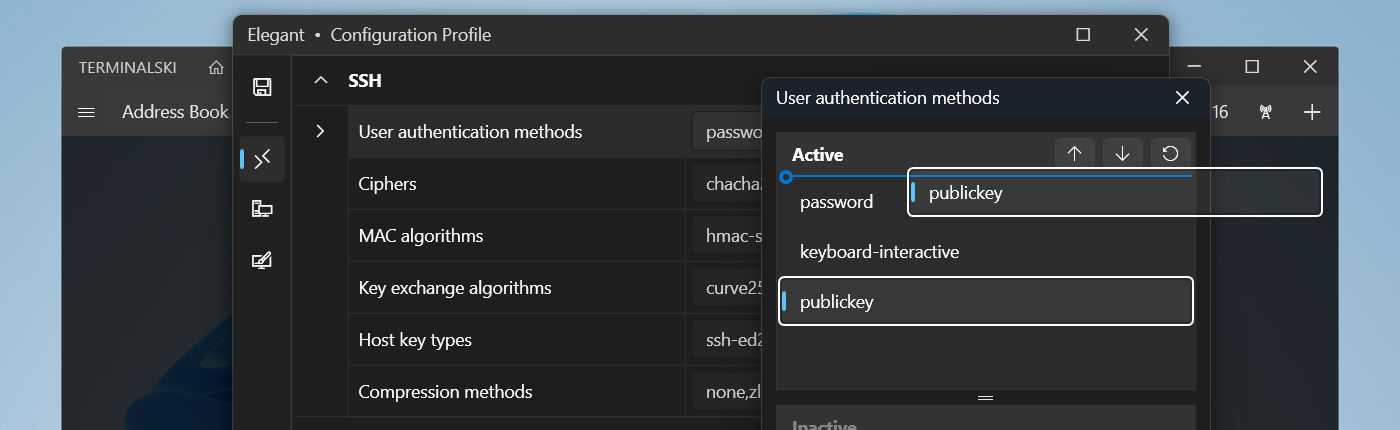Click the MAC algorithms value field
The height and width of the screenshot is (430, 1400).
tap(727, 236)
